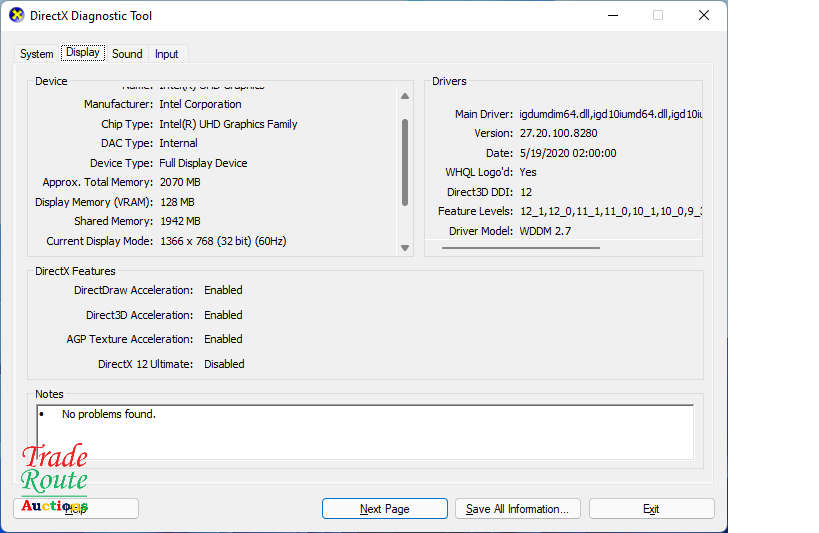
Task: Click the Device list scroll down arrow
Action: click(405, 247)
